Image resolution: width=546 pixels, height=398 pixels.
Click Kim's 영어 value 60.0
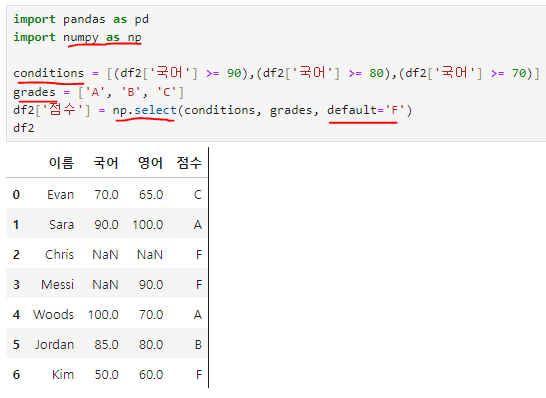[151, 375]
